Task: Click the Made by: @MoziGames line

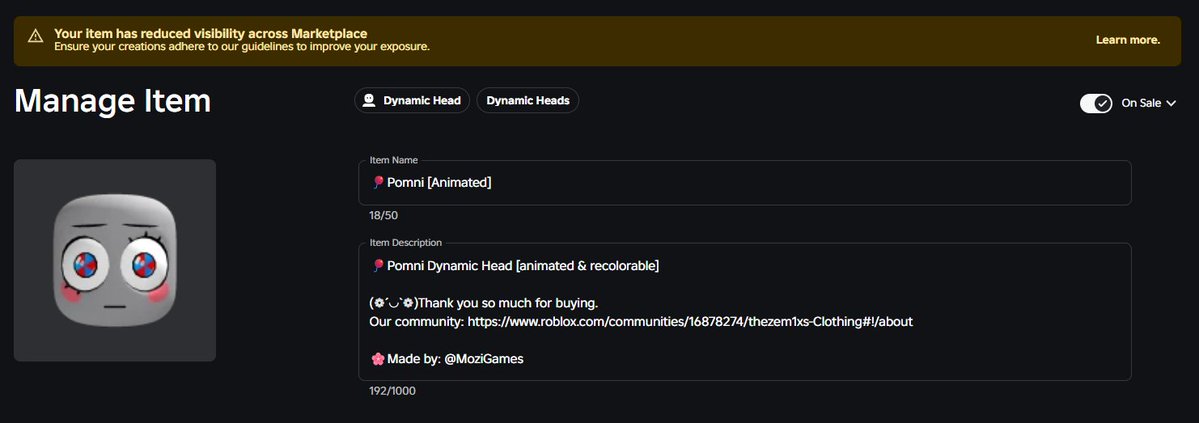Action: click(447, 358)
